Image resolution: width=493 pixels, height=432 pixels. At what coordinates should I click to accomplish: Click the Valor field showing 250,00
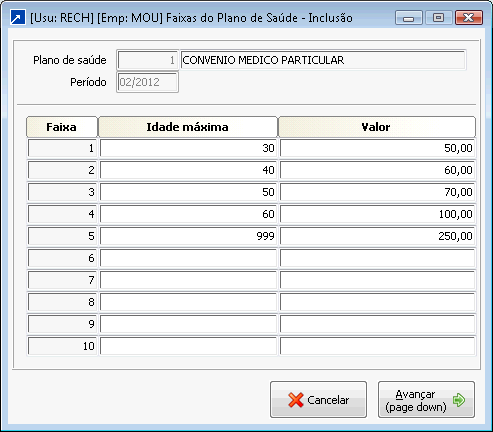tap(377, 236)
